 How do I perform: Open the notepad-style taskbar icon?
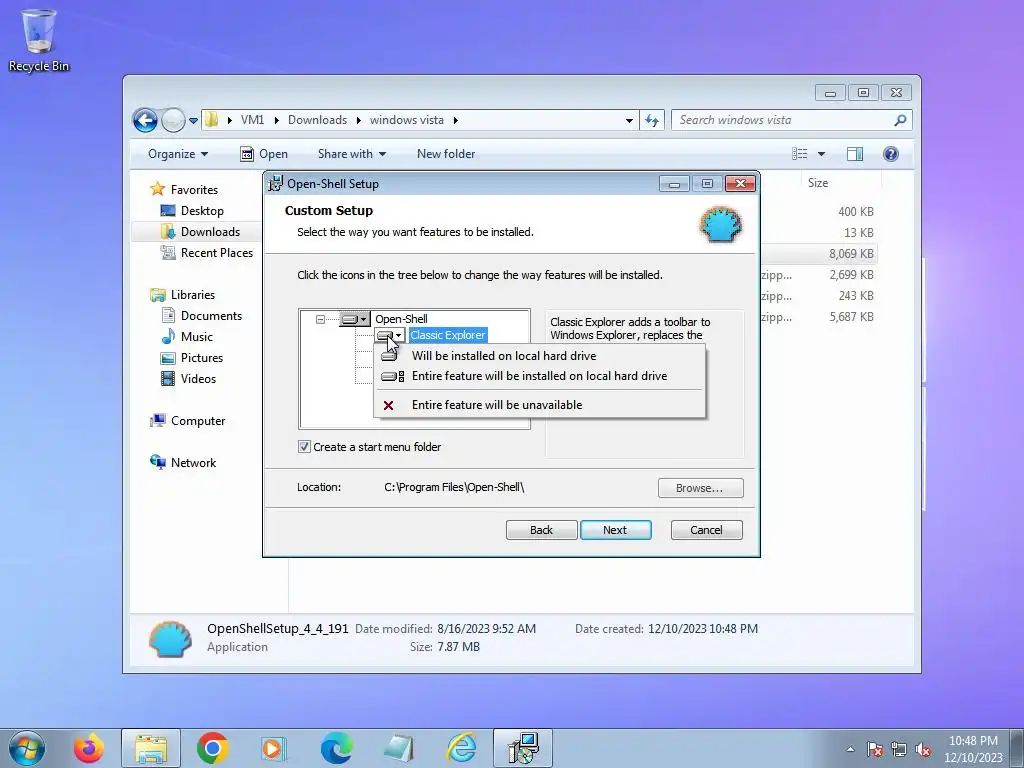[x=398, y=748]
